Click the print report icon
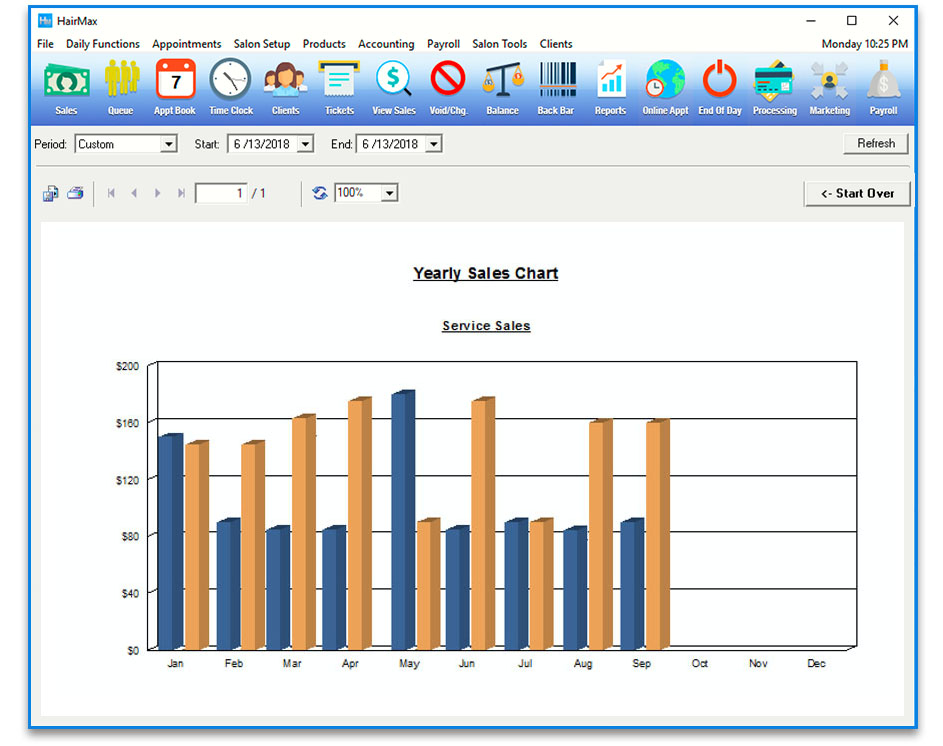This screenshot has width=943, height=746. click(x=75, y=193)
